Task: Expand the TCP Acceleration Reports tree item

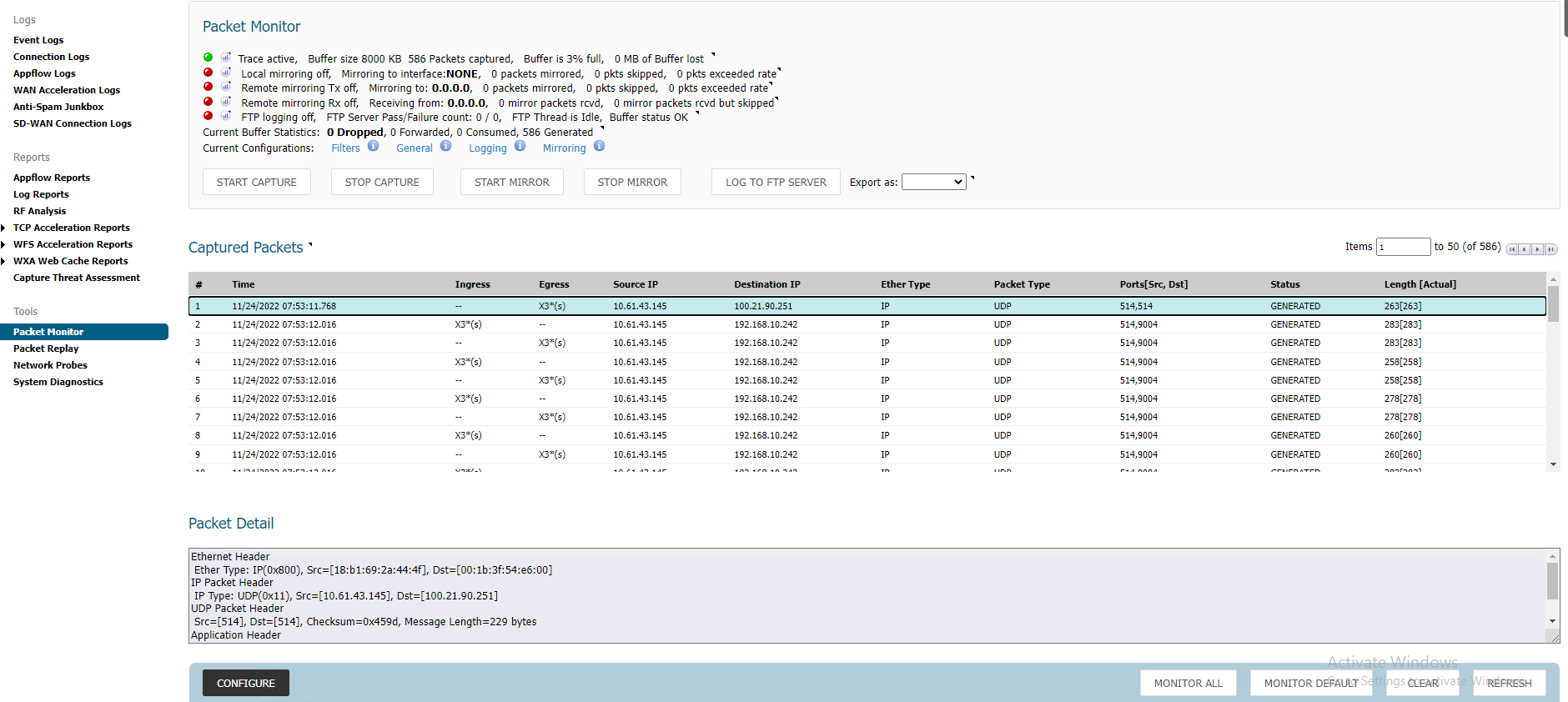Action: coord(4,228)
